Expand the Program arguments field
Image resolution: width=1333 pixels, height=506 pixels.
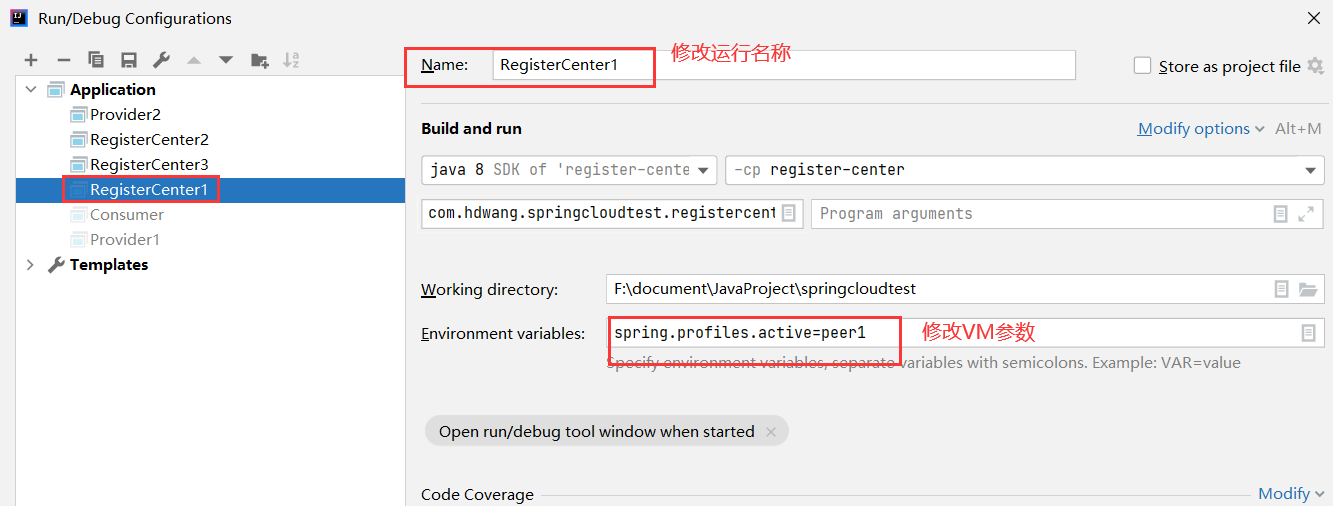1306,214
